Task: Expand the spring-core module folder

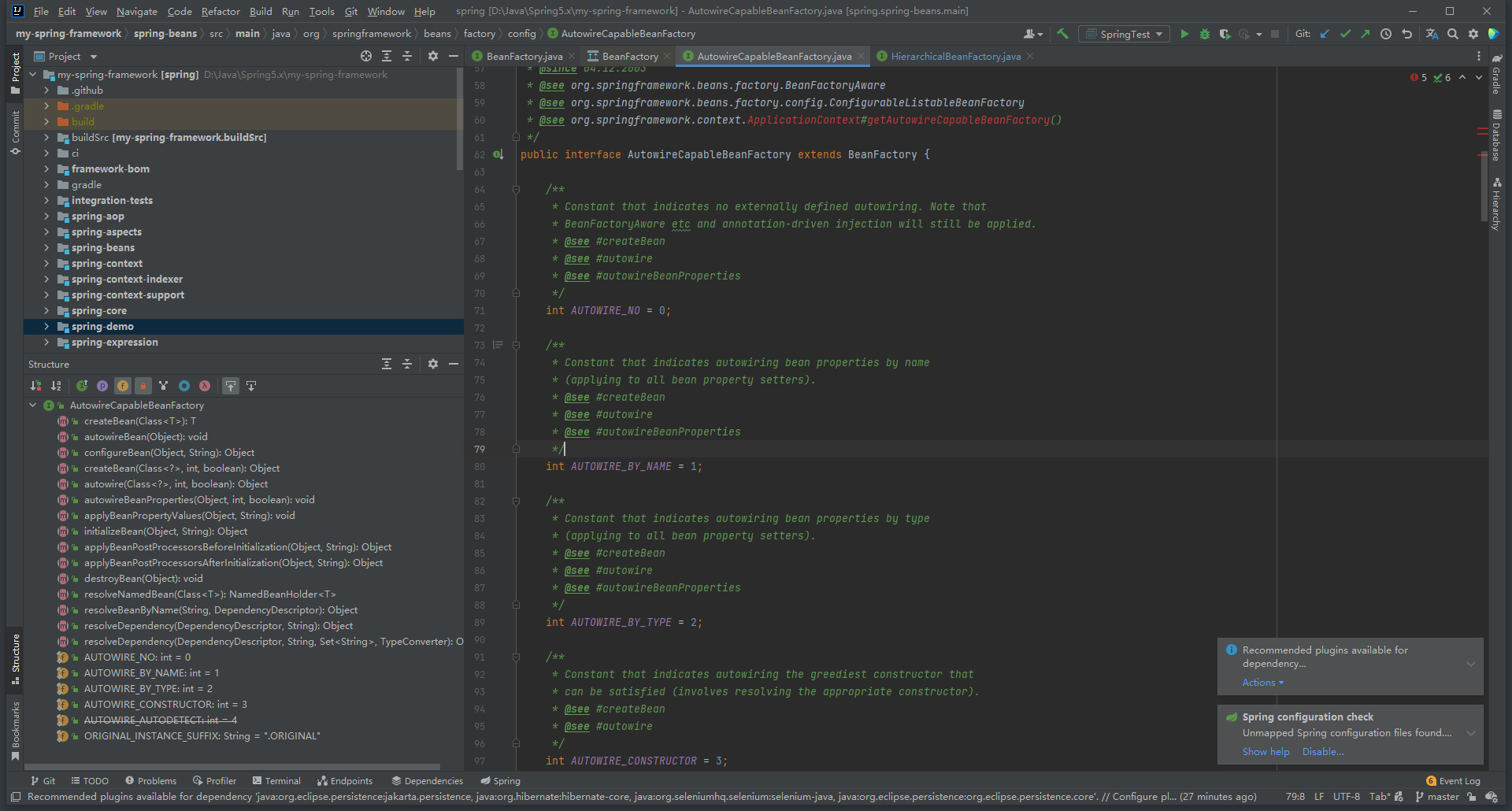Action: [x=46, y=311]
